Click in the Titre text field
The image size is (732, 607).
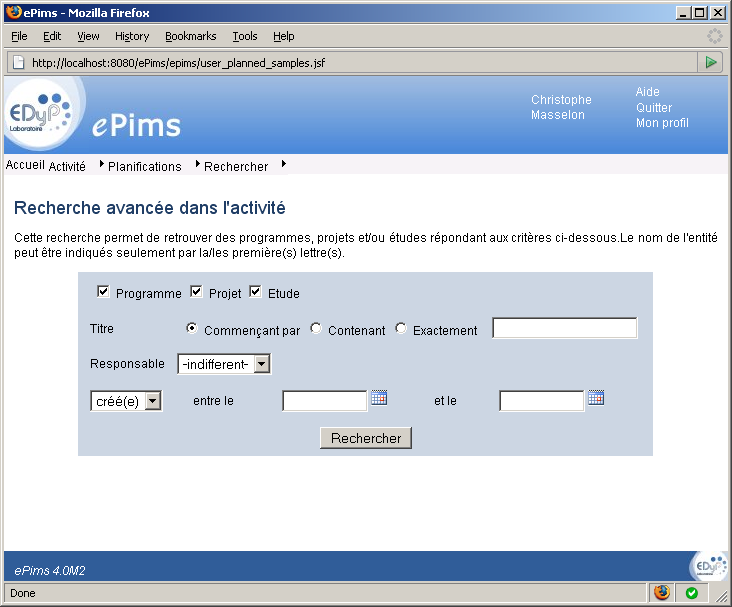click(564, 329)
